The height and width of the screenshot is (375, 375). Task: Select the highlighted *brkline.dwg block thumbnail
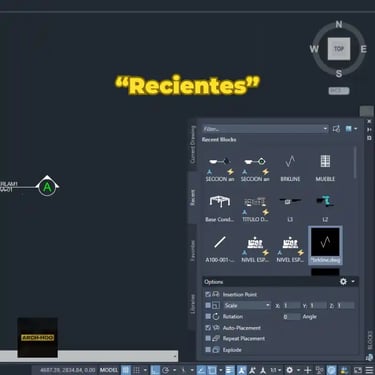[x=325, y=246]
